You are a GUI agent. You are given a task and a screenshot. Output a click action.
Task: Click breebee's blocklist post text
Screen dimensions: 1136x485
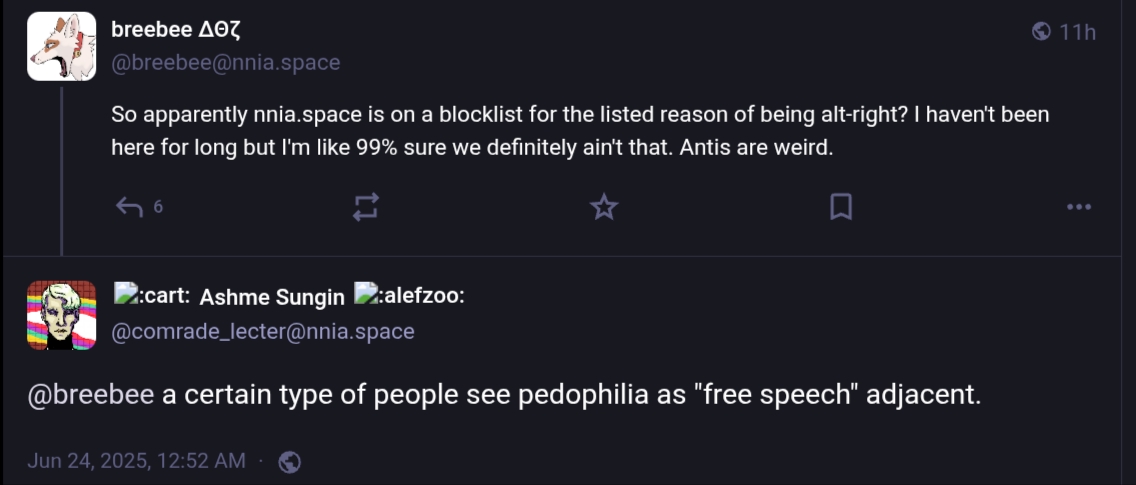point(580,131)
